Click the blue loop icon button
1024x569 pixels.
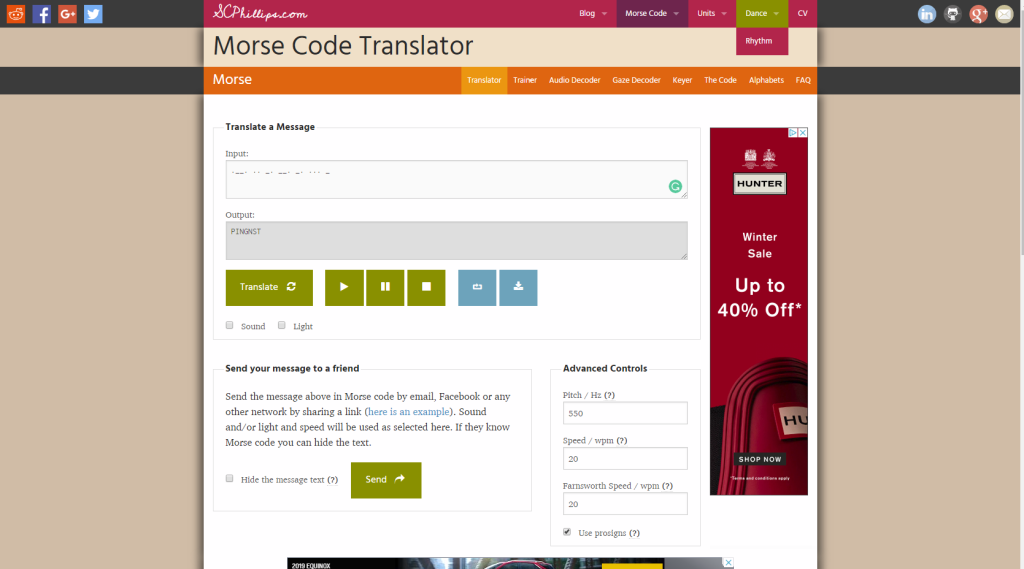coord(477,287)
